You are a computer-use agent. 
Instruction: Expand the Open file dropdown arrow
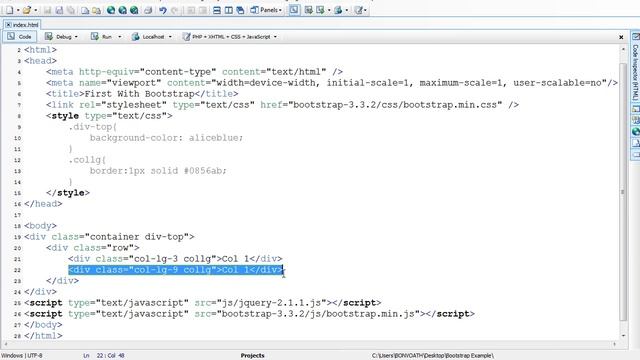[x=36, y=10]
